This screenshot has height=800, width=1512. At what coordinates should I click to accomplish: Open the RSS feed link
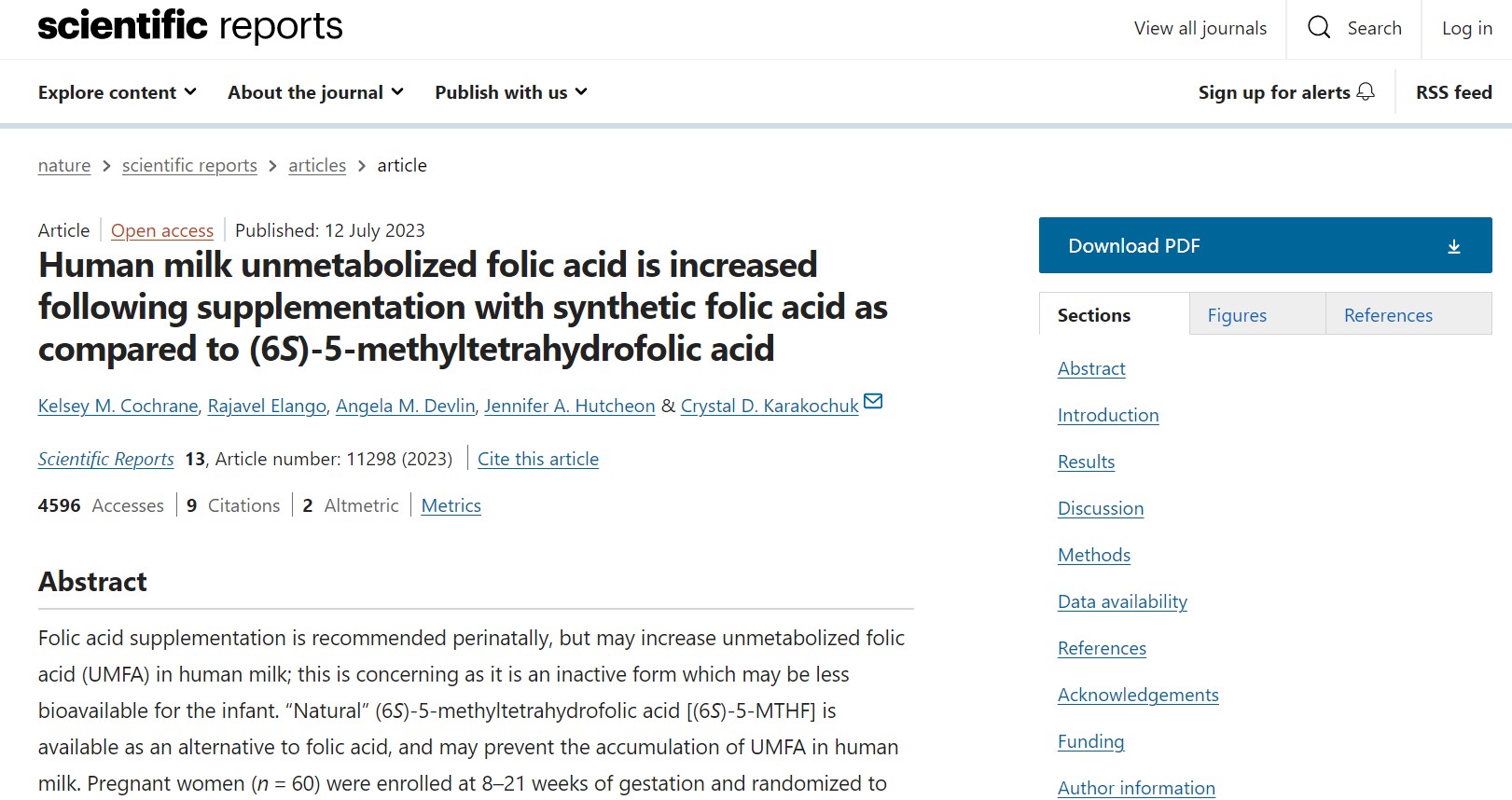click(1453, 92)
